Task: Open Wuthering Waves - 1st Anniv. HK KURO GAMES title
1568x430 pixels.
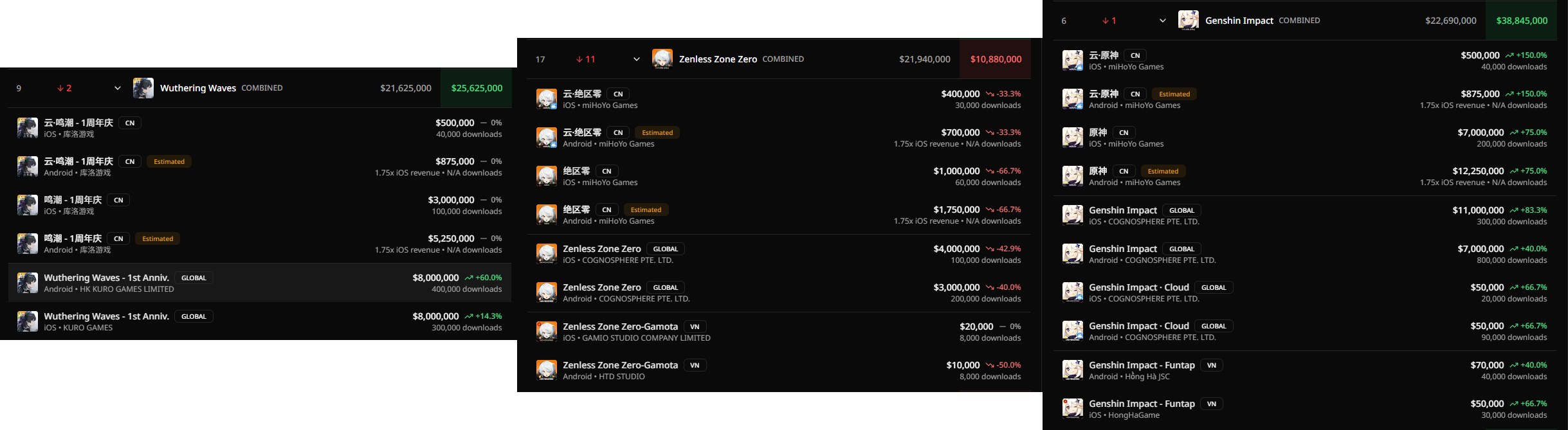Action: click(107, 278)
